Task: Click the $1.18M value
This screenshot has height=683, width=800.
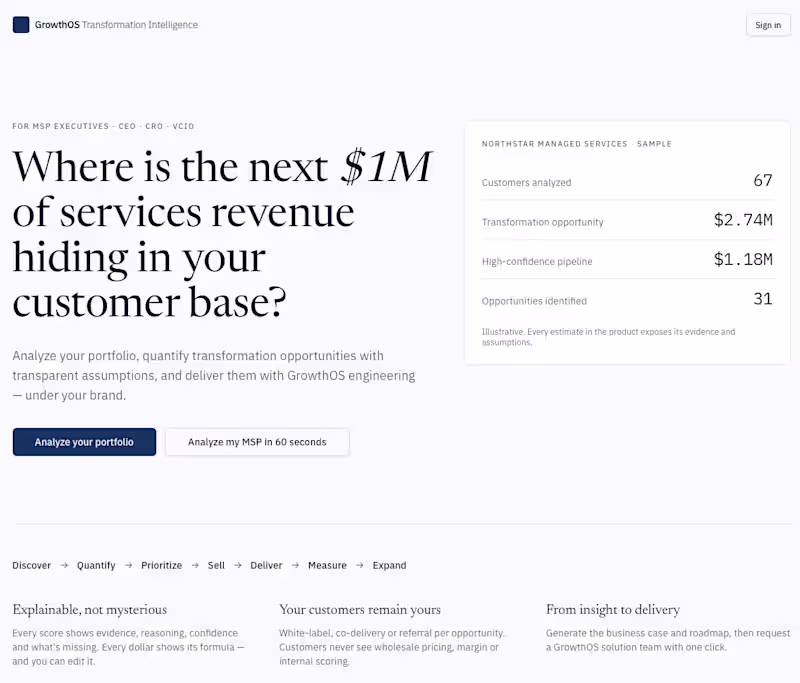Action: (x=743, y=259)
